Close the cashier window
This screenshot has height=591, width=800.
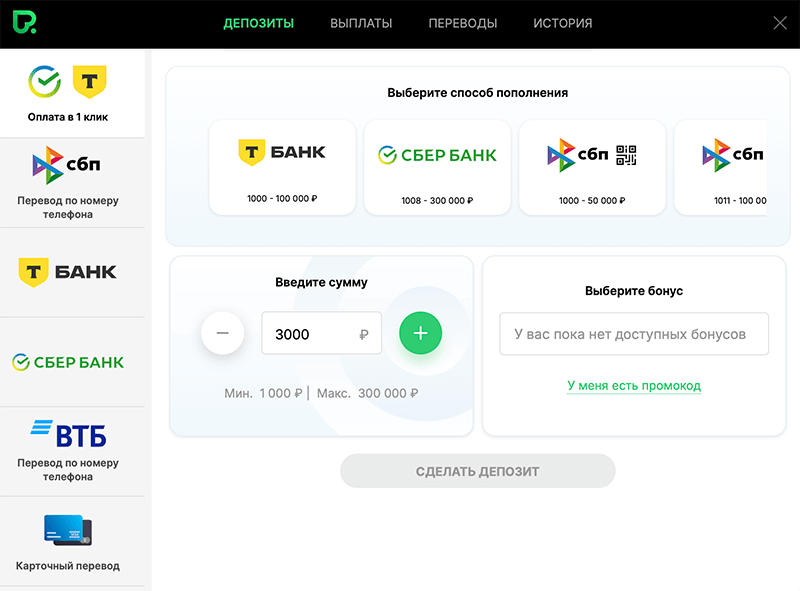coord(780,23)
